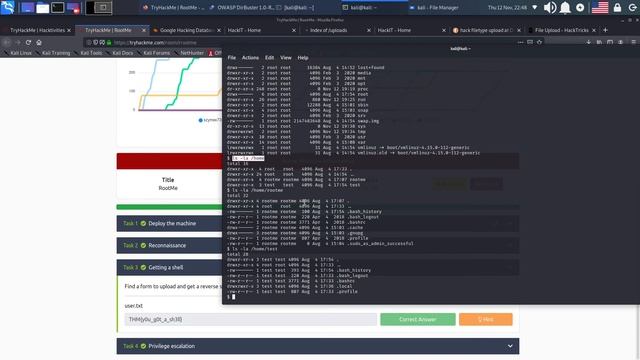Click the screen recorder panel launcher
Screen dimensions: 640x360
tap(73, 7)
